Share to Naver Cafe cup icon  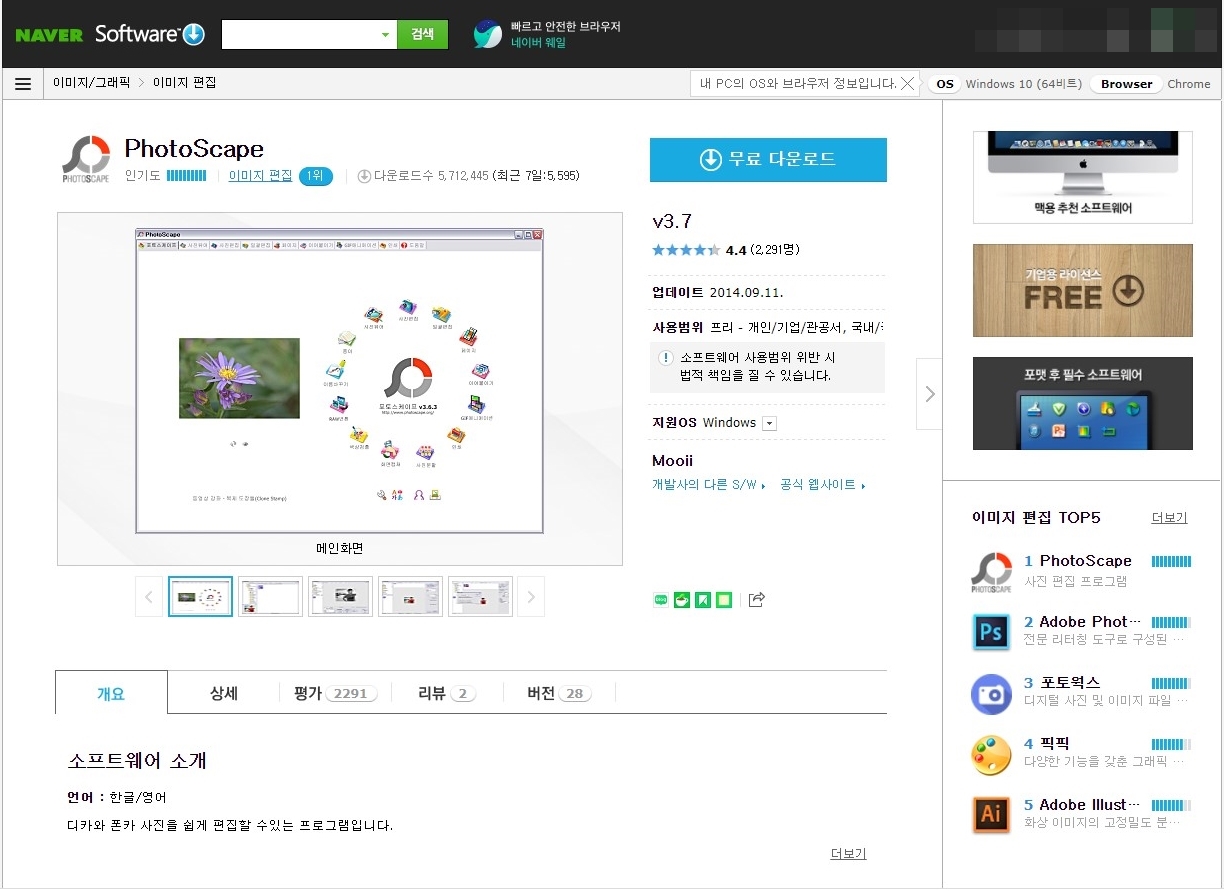[682, 600]
